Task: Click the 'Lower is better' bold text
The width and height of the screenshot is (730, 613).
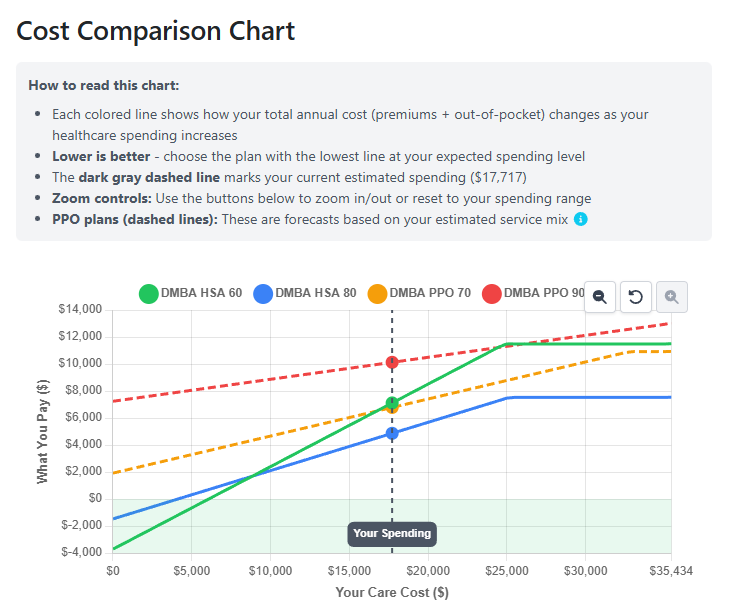Action: [x=101, y=156]
